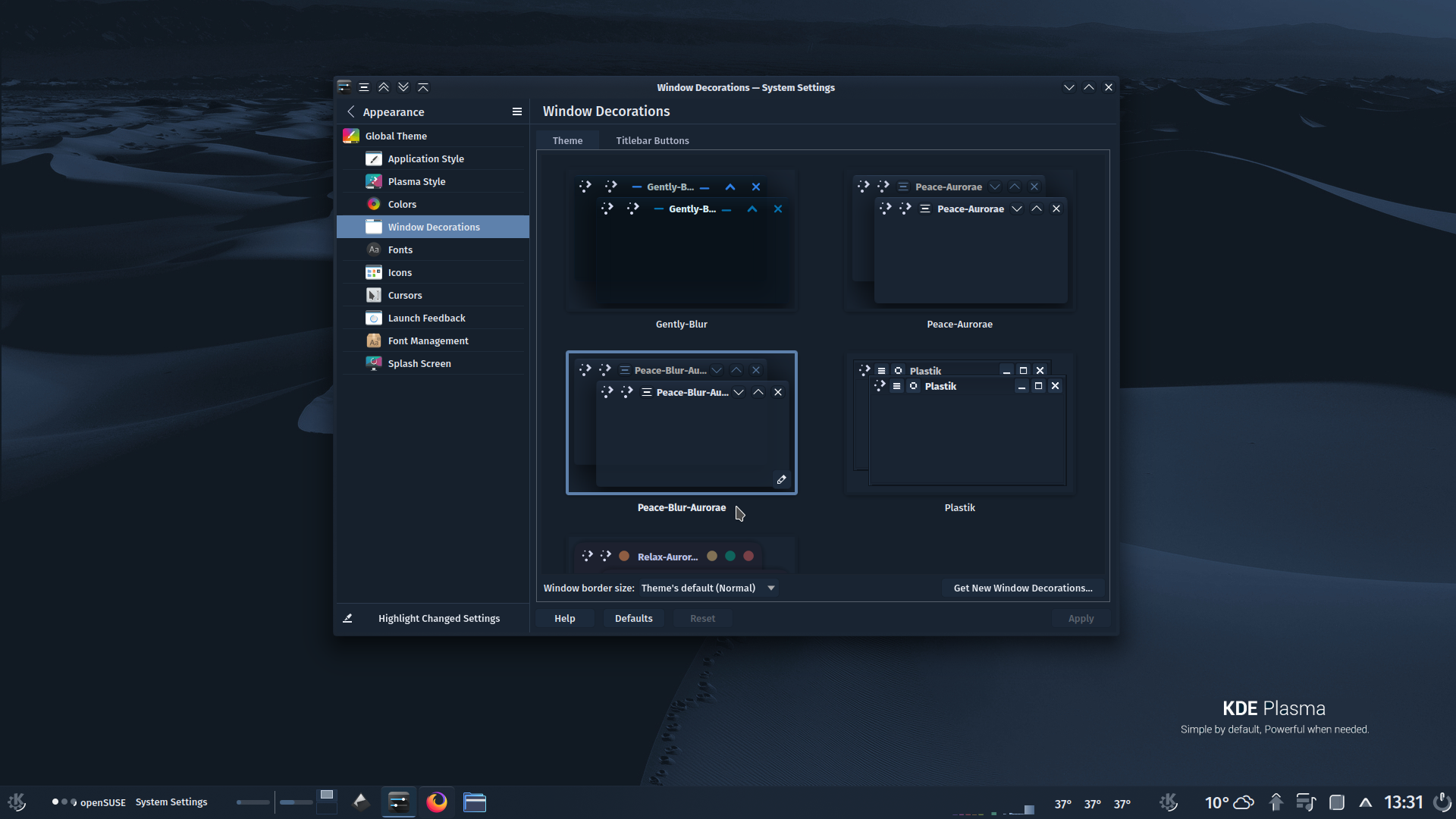Click the up-chevron-with-bar shade titlebar button
The width and height of the screenshot is (1456, 819).
pyautogui.click(x=423, y=87)
